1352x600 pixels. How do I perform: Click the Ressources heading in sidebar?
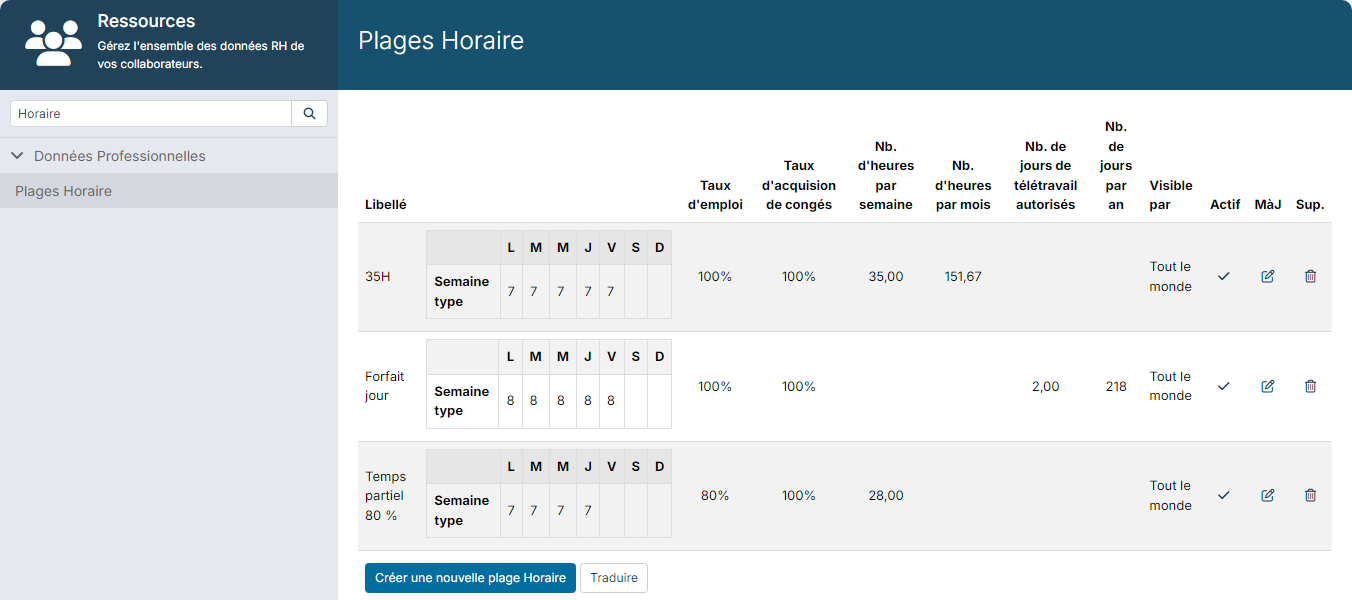click(147, 21)
